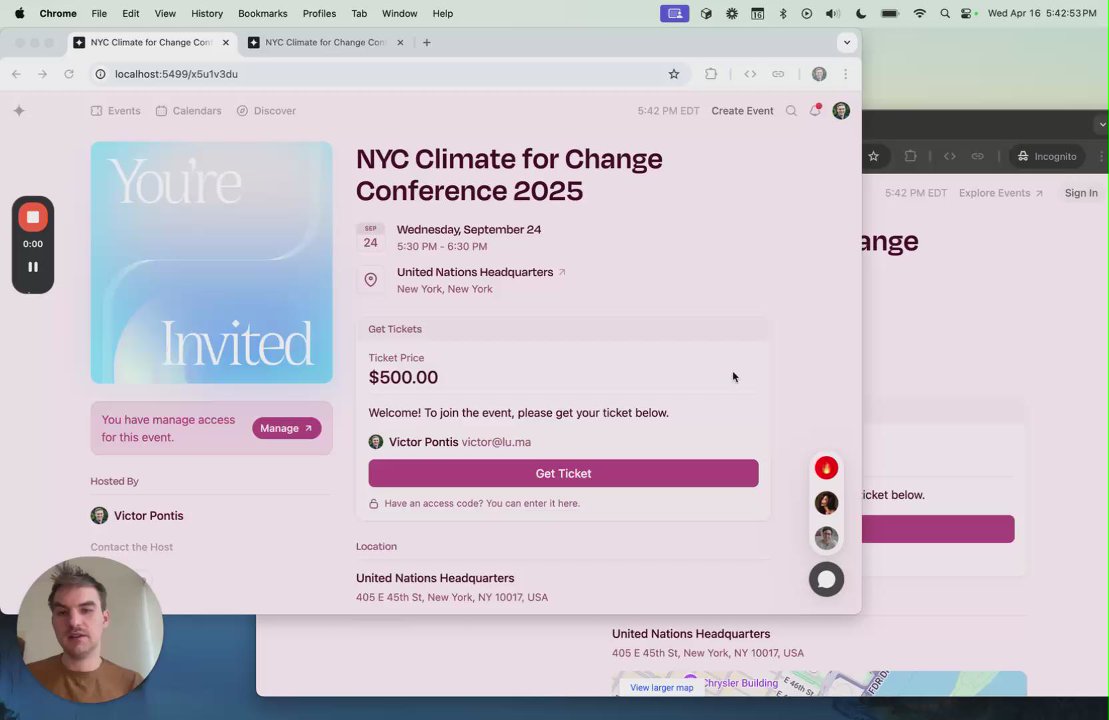Expand the tab search dropdown chevron
This screenshot has width=1109, height=720.
pos(847,42)
